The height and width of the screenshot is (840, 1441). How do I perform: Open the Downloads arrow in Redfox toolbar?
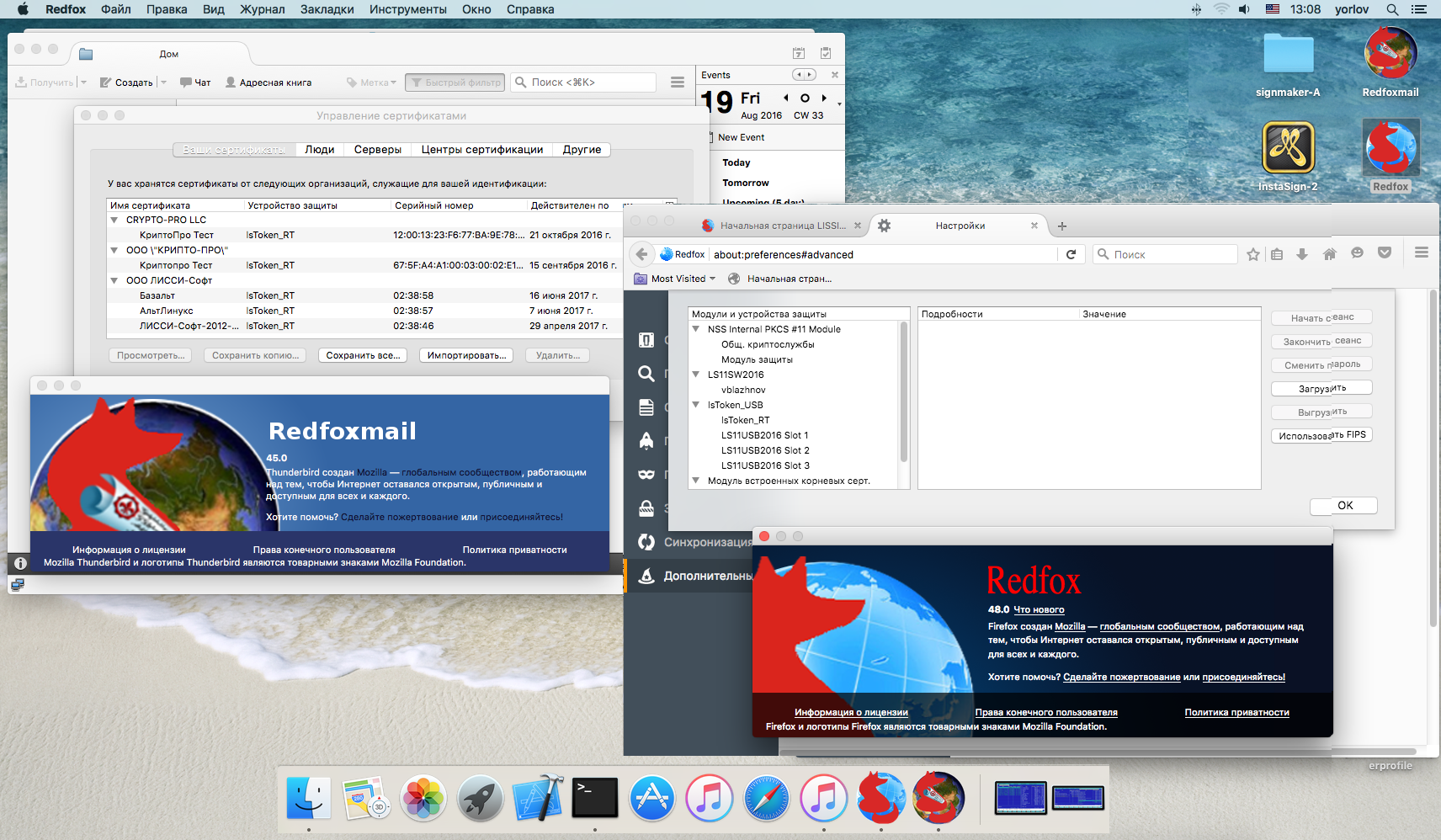pyautogui.click(x=1302, y=254)
